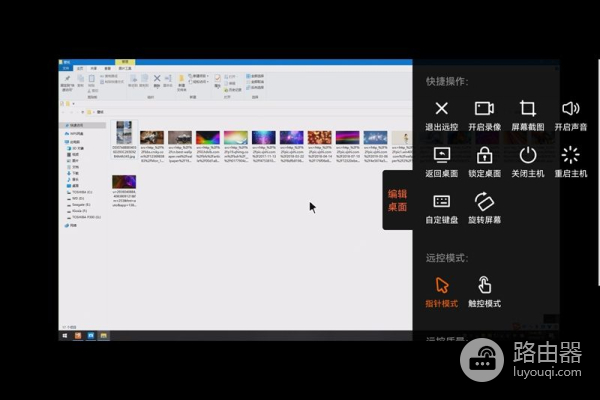Image resolution: width=600 pixels, height=400 pixels.
Task: Open the second-row purple image thumbnail
Action: pyautogui.click(x=124, y=184)
